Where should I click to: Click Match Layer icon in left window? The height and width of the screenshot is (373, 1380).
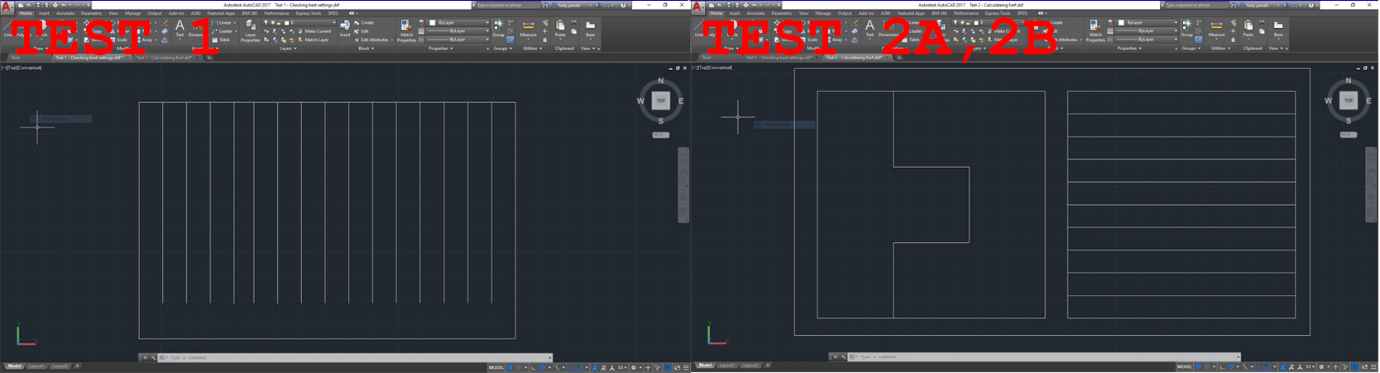click(x=313, y=40)
